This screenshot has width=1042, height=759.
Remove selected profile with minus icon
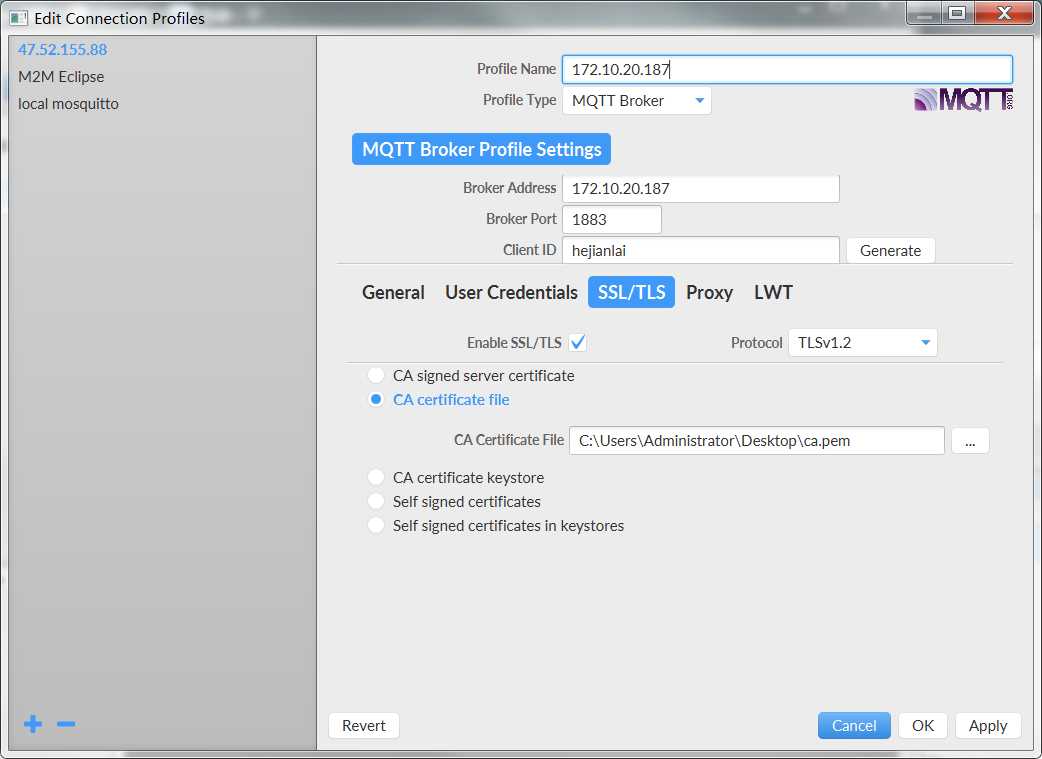66,724
